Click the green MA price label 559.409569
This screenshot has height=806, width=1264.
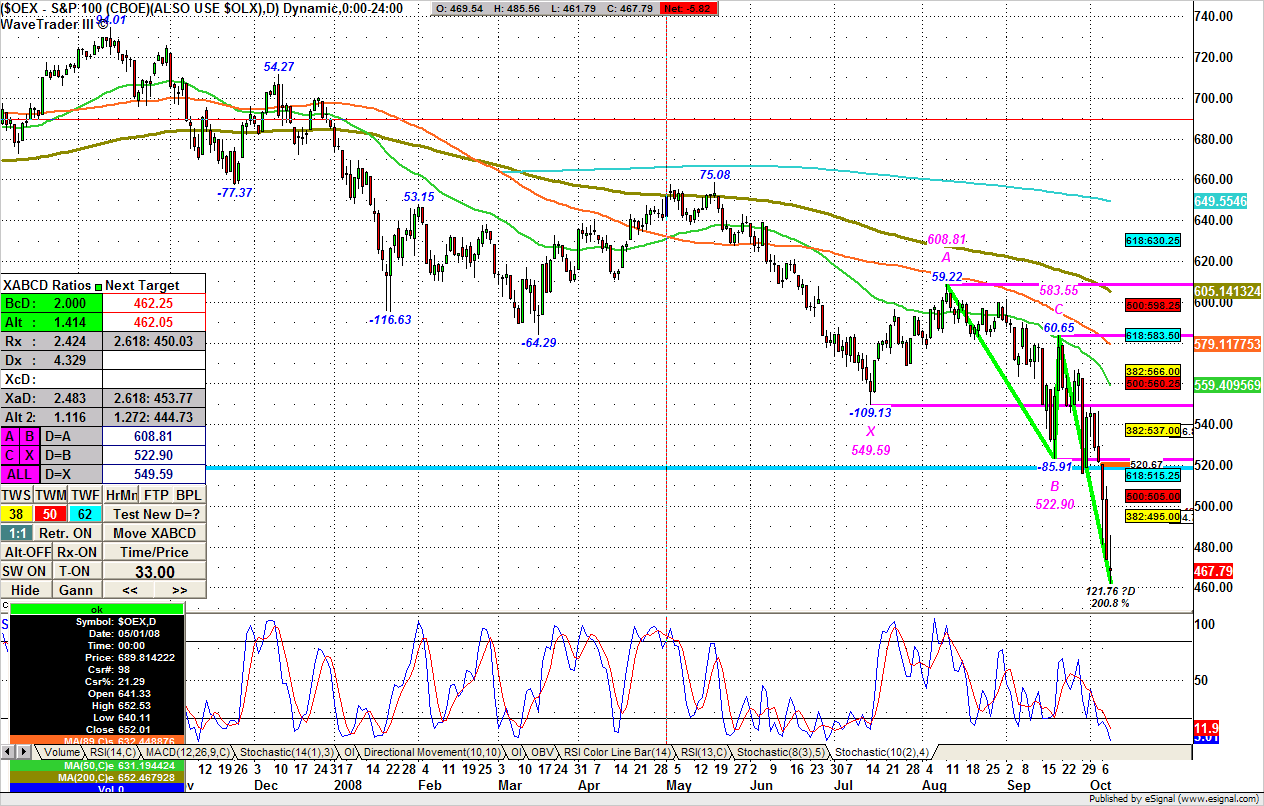(1225, 384)
